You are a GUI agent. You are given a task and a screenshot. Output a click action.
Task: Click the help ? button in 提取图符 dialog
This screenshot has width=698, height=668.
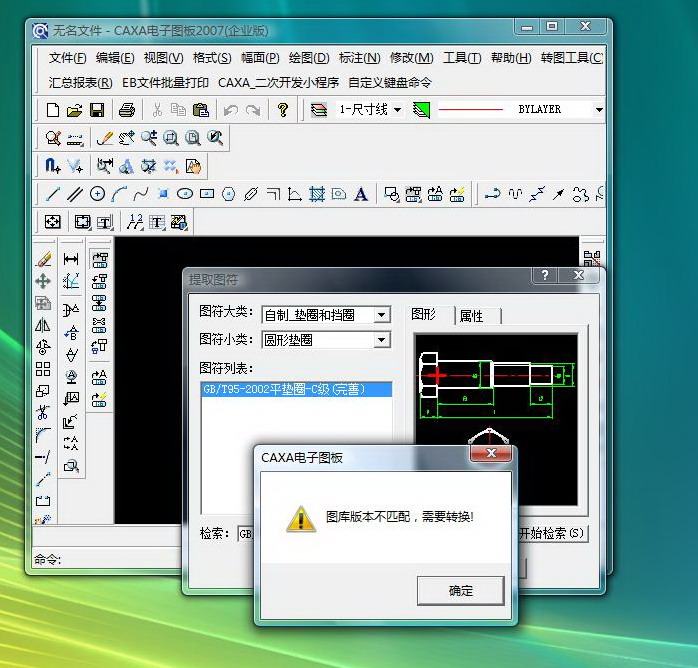pyautogui.click(x=545, y=275)
